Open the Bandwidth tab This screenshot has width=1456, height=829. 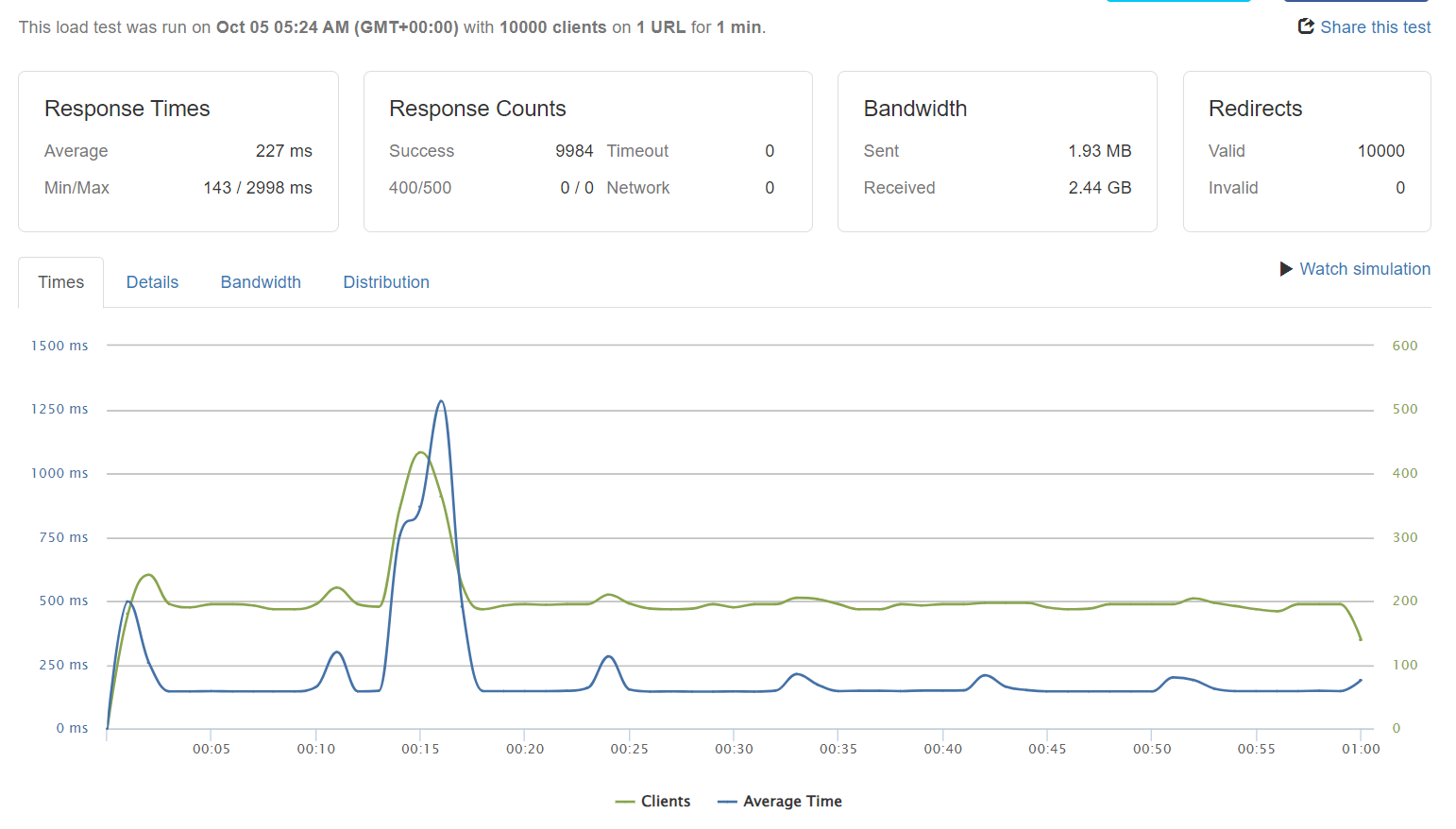[x=261, y=282]
